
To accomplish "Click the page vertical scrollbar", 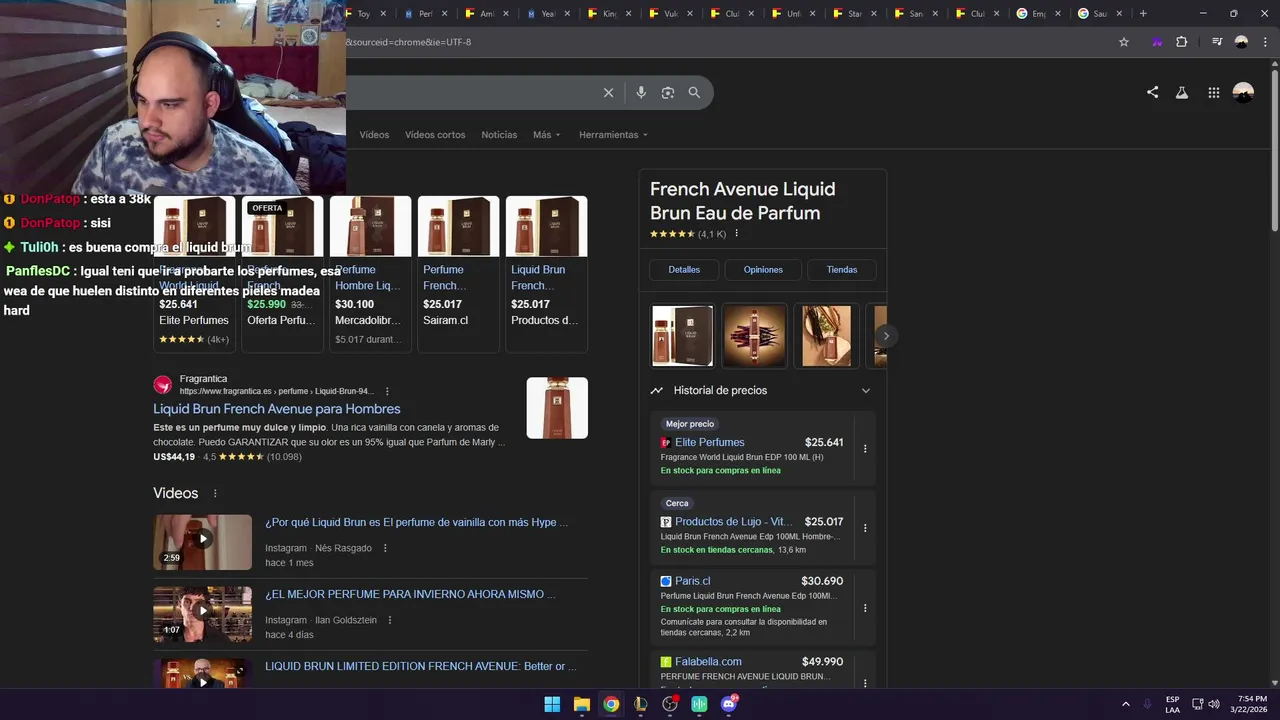I will 1274,150.
